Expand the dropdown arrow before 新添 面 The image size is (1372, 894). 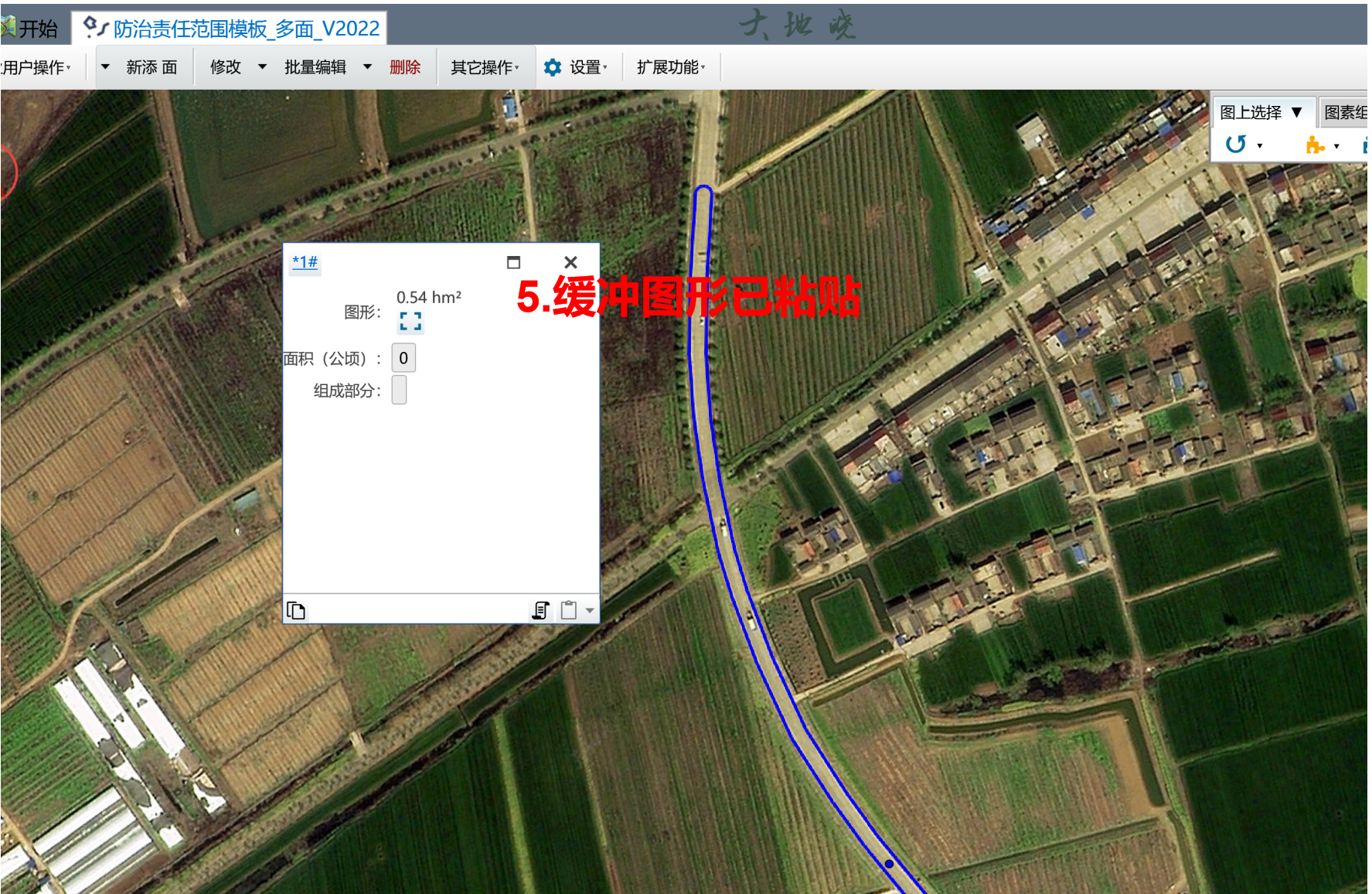click(106, 67)
